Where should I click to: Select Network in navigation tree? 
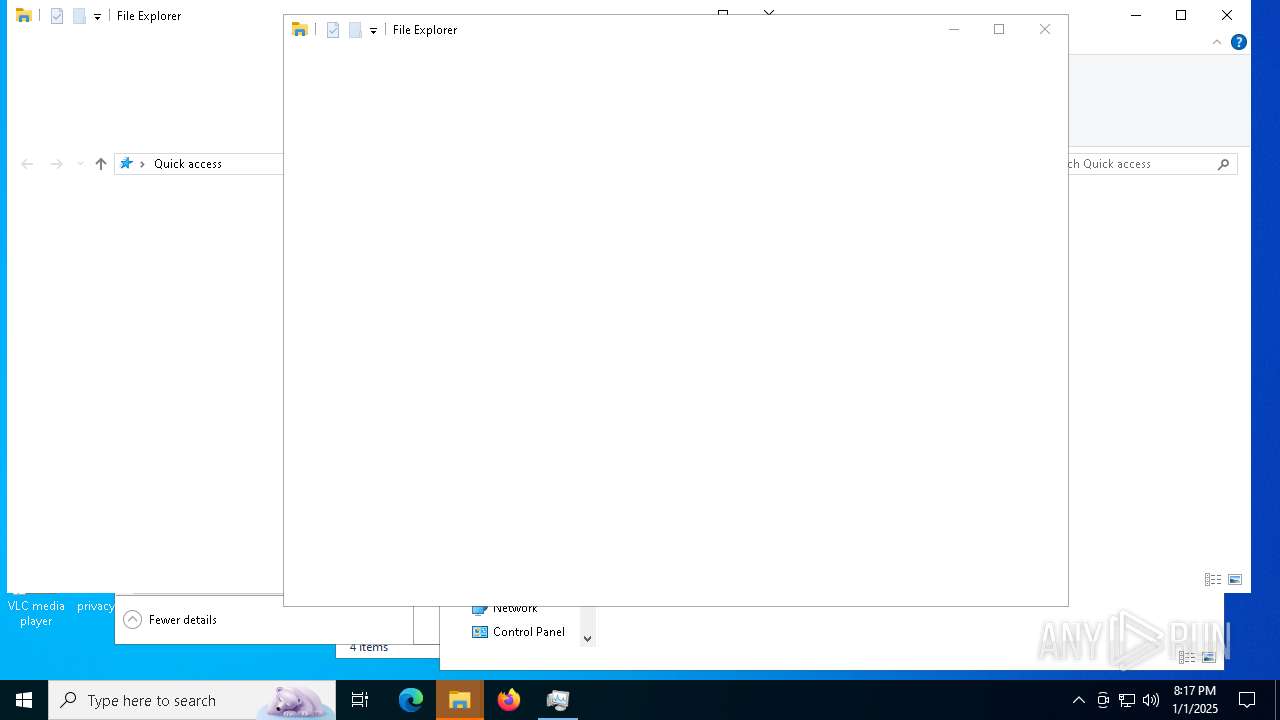point(515,609)
